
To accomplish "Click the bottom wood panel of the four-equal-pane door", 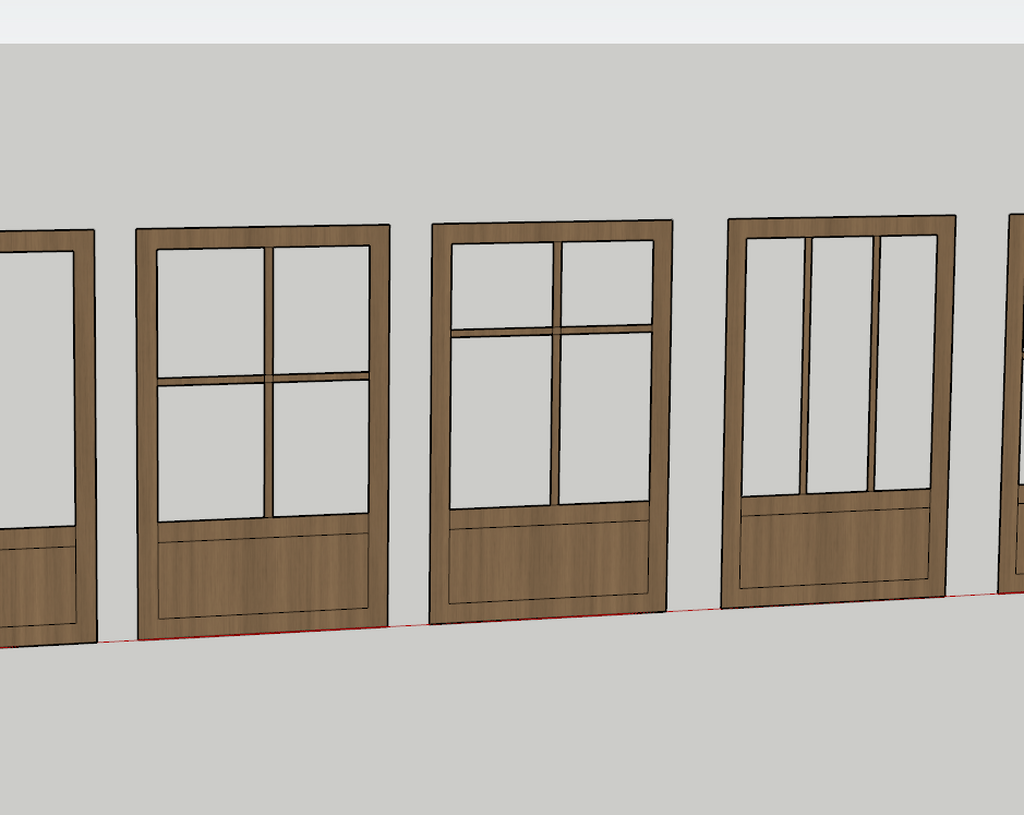I will [x=263, y=575].
